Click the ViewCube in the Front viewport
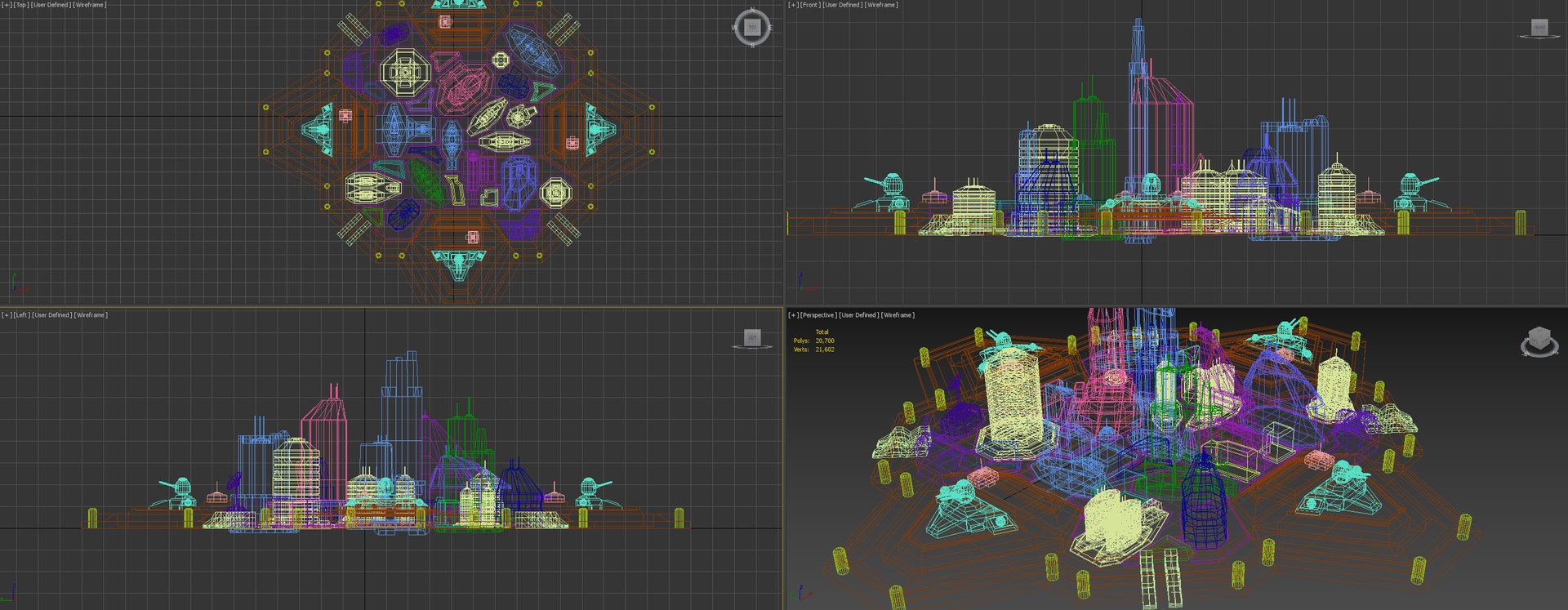 1539,28
